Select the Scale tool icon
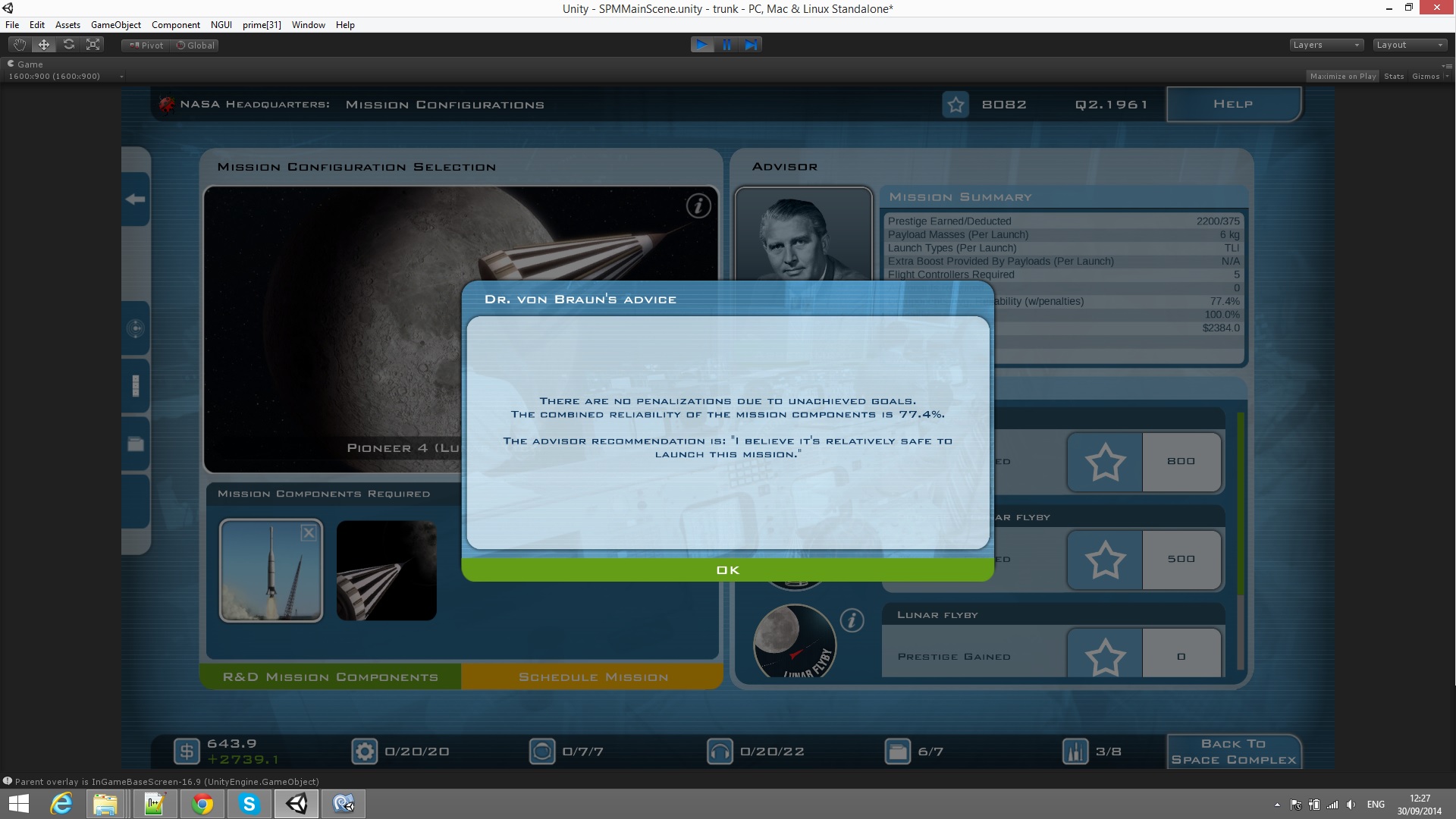This screenshot has height=819, width=1456. 93,45
